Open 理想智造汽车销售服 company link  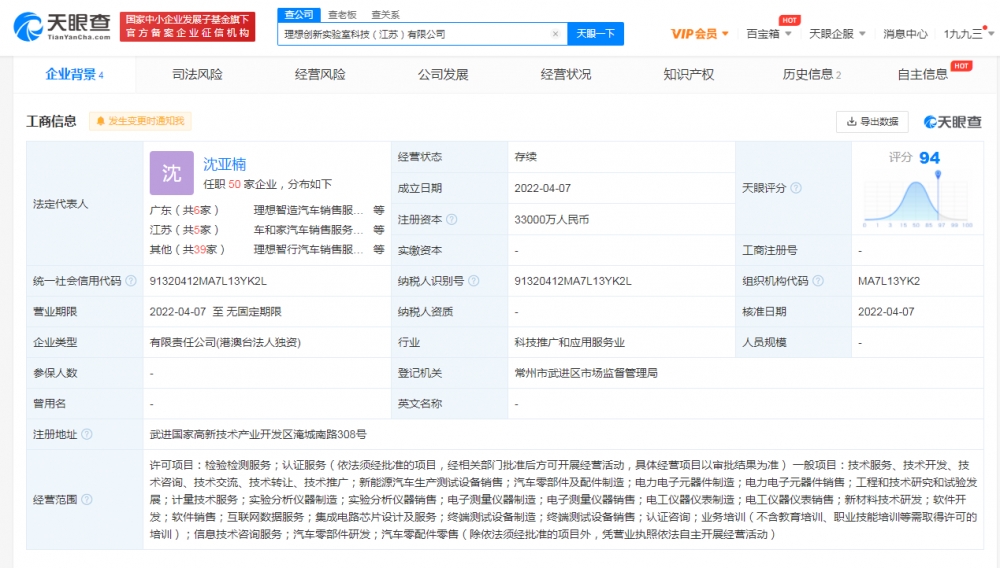click(308, 210)
